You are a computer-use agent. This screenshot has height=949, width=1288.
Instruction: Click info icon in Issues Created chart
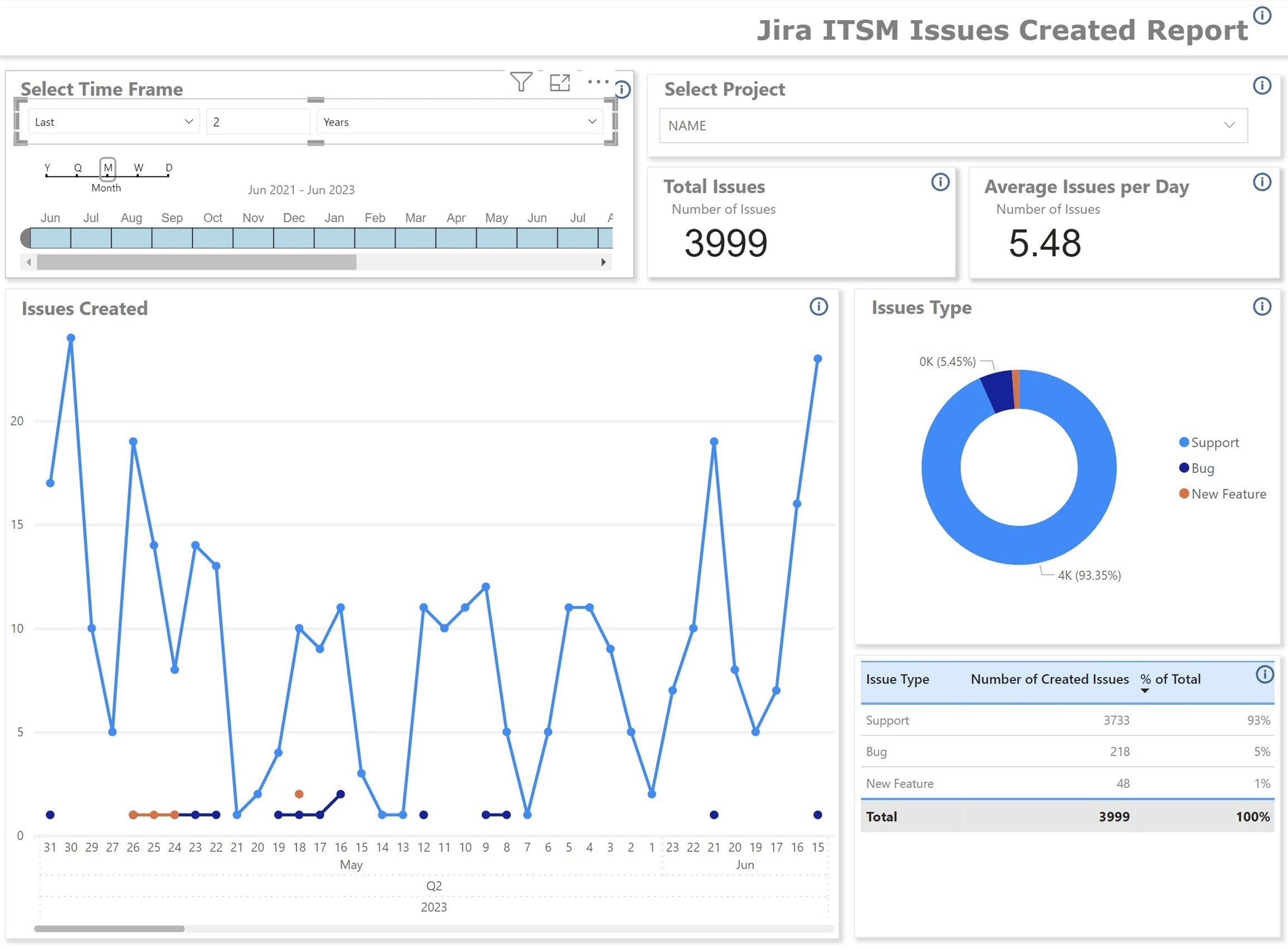click(x=818, y=307)
